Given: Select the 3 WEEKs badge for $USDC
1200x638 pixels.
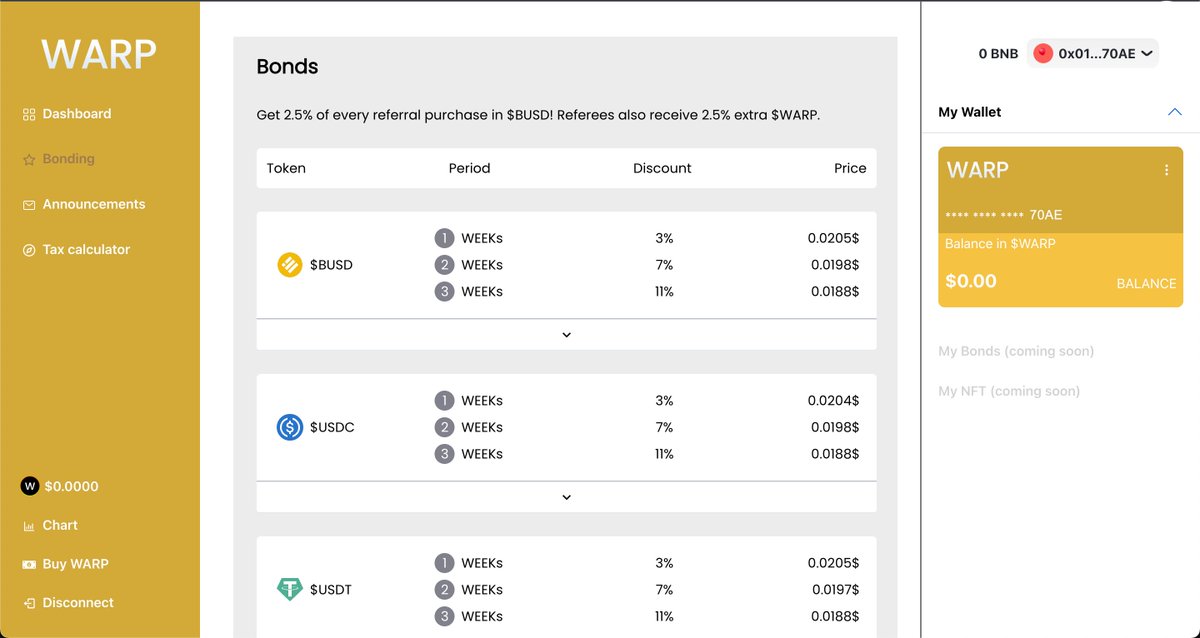Looking at the screenshot, I should (x=444, y=454).
